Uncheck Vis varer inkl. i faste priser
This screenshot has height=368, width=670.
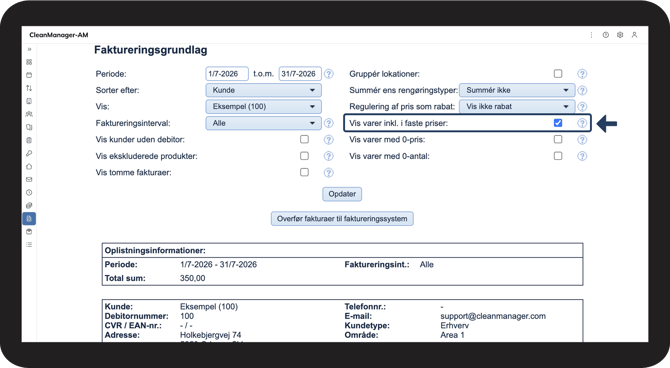[x=558, y=123]
